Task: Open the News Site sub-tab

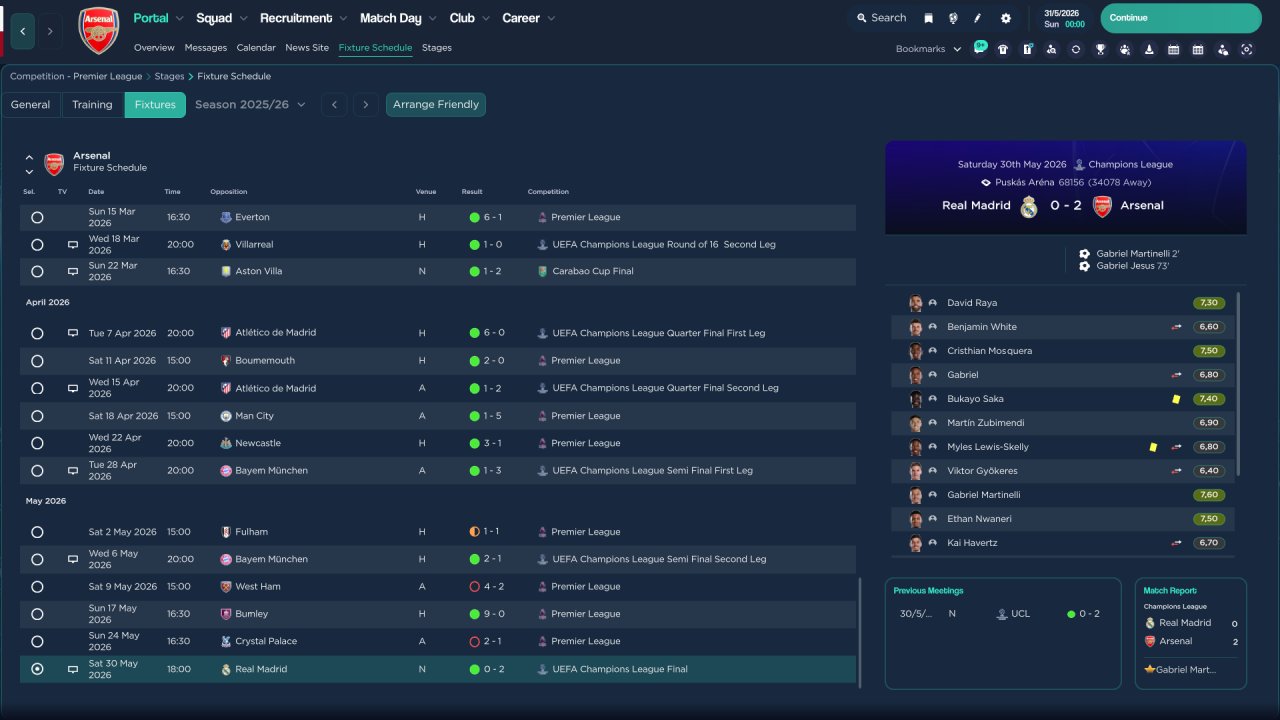Action: click(x=307, y=48)
